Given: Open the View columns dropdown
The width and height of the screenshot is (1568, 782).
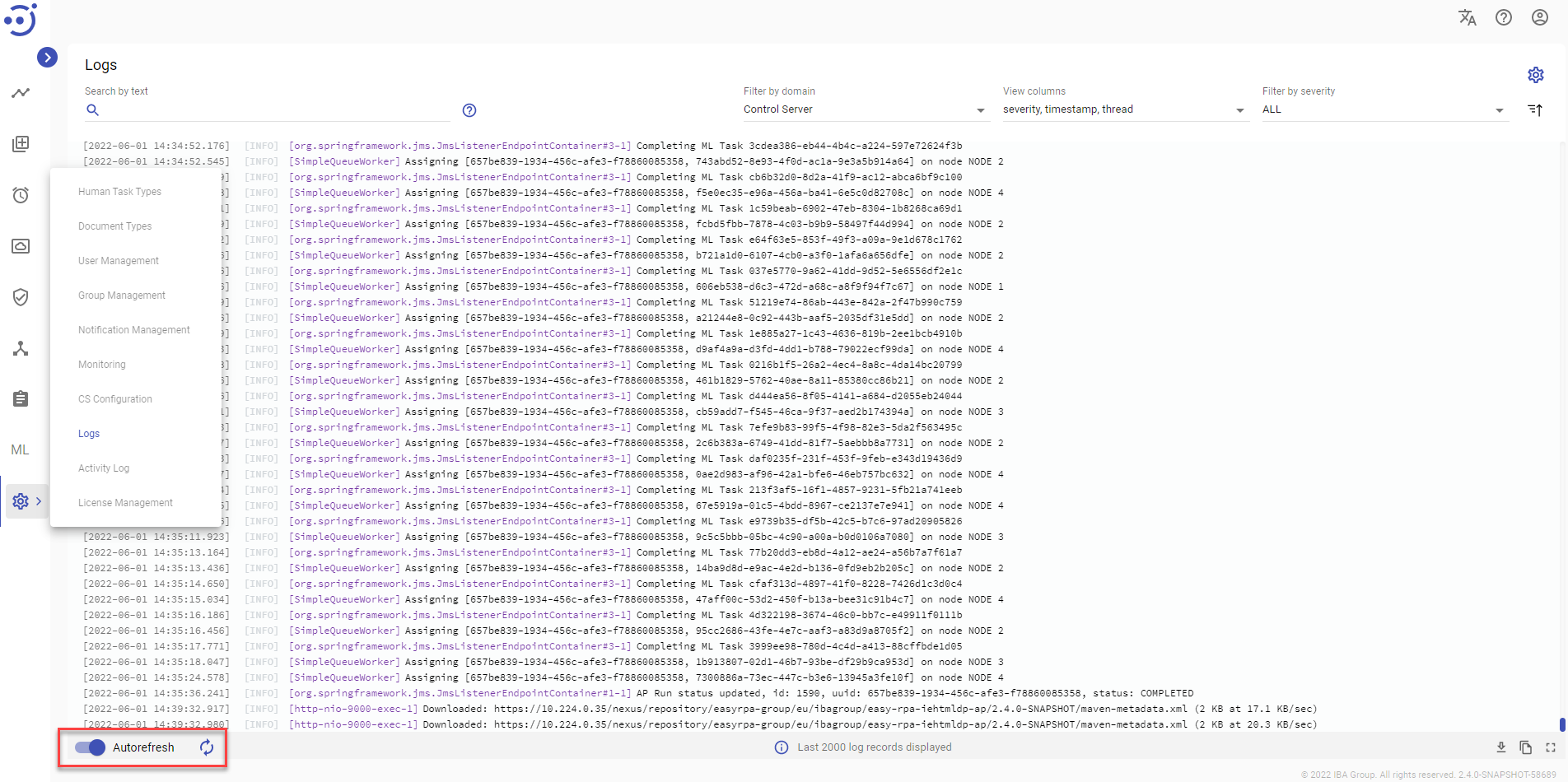Looking at the screenshot, I should click(1124, 109).
